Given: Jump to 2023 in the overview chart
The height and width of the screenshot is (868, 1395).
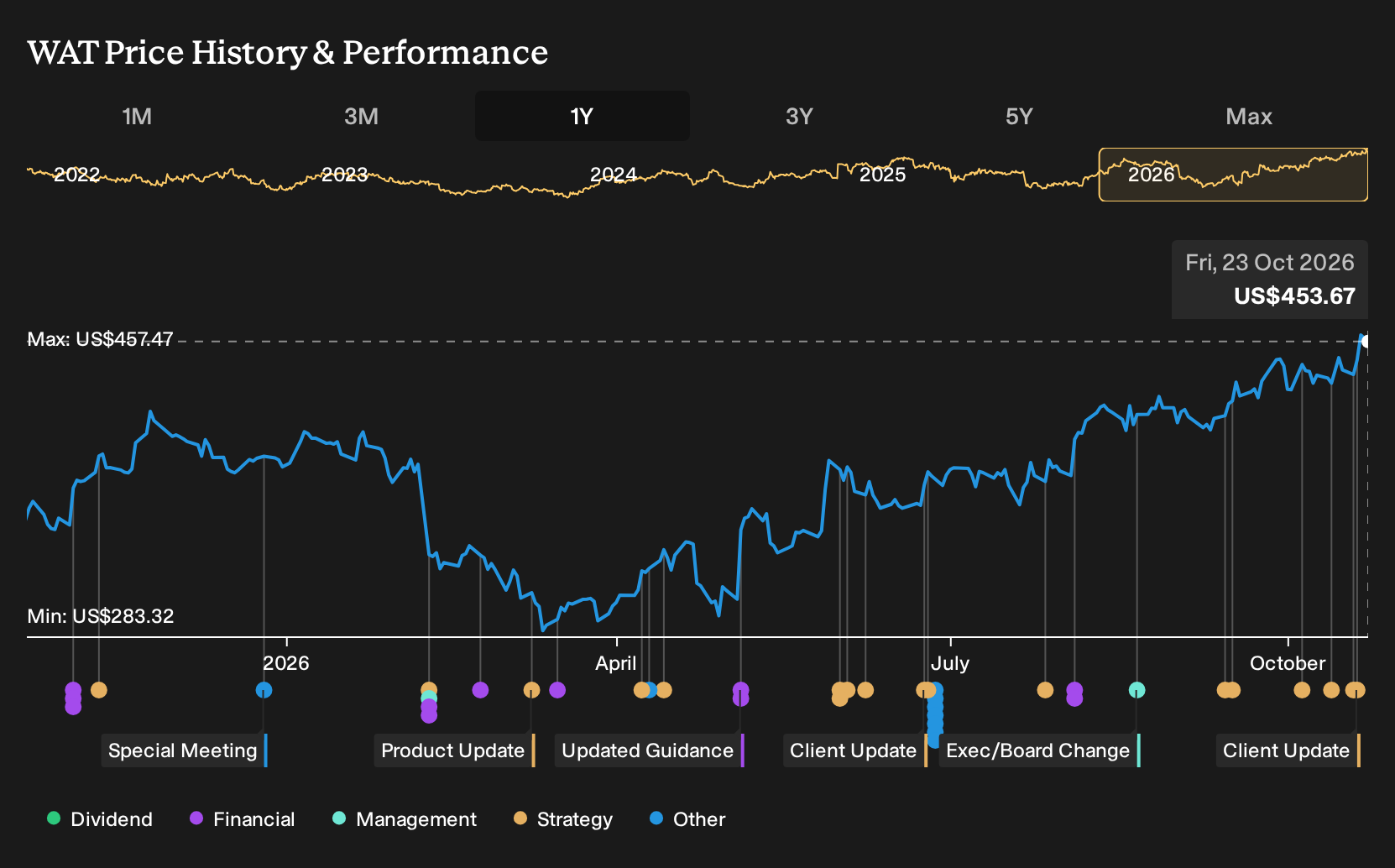Looking at the screenshot, I should tap(345, 175).
